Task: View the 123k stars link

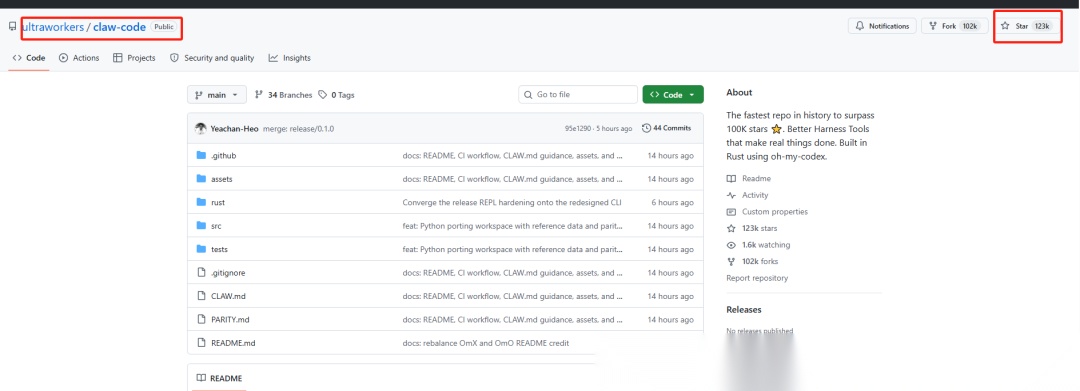Action: point(751,229)
